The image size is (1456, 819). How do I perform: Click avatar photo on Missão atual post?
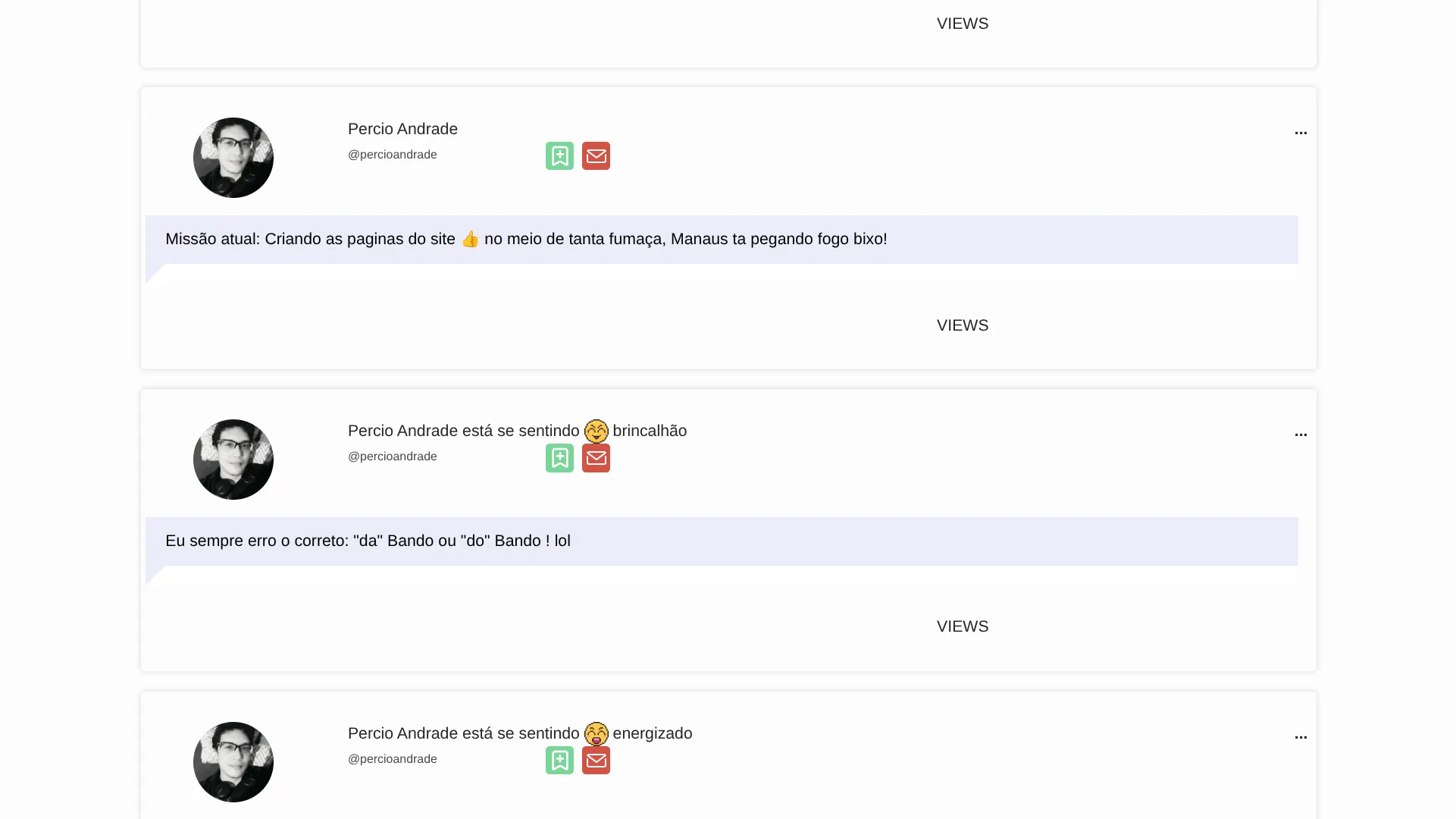coord(233,158)
